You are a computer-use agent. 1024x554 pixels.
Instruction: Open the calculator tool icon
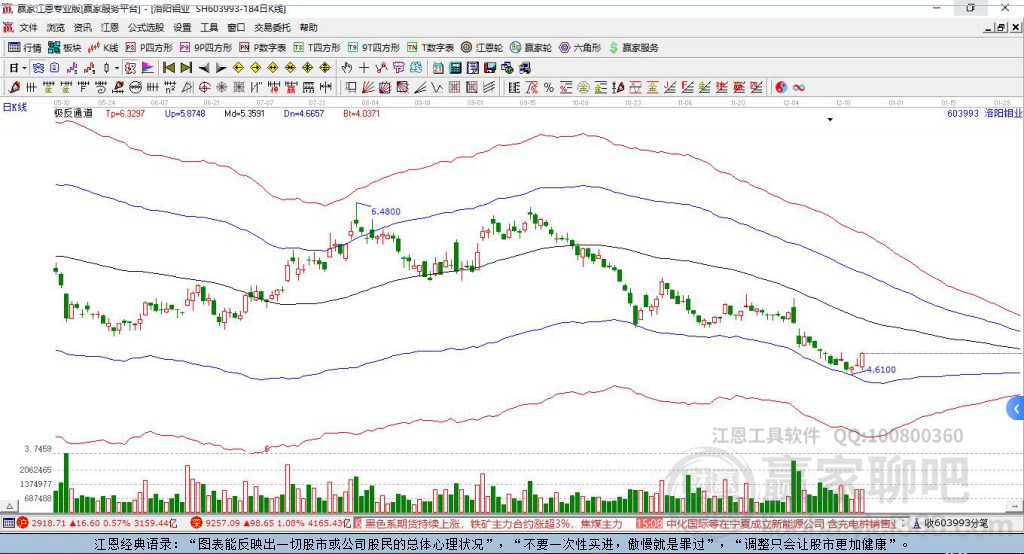click(455, 68)
